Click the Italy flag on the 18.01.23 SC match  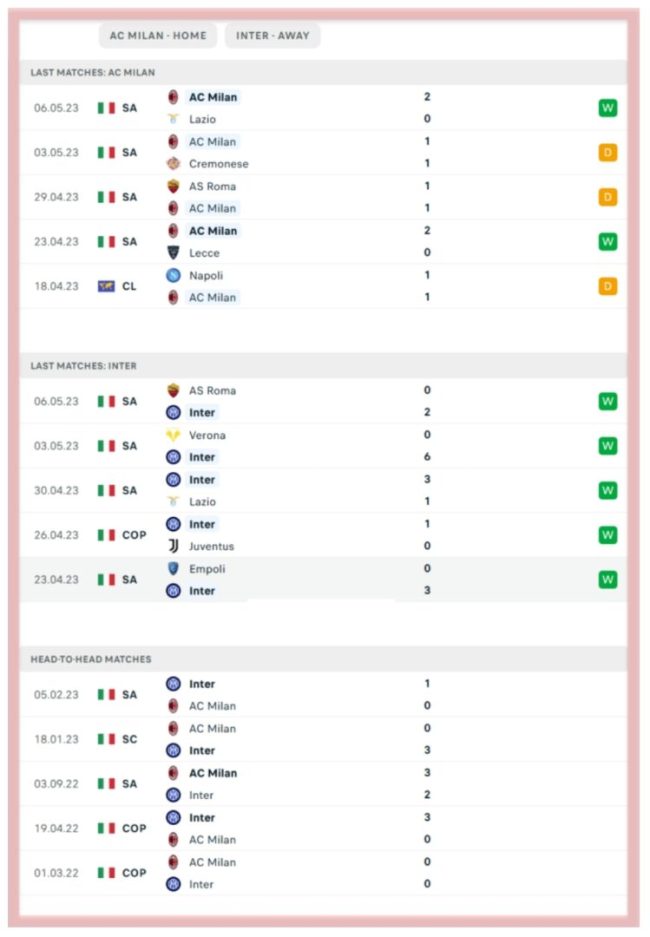coord(106,739)
